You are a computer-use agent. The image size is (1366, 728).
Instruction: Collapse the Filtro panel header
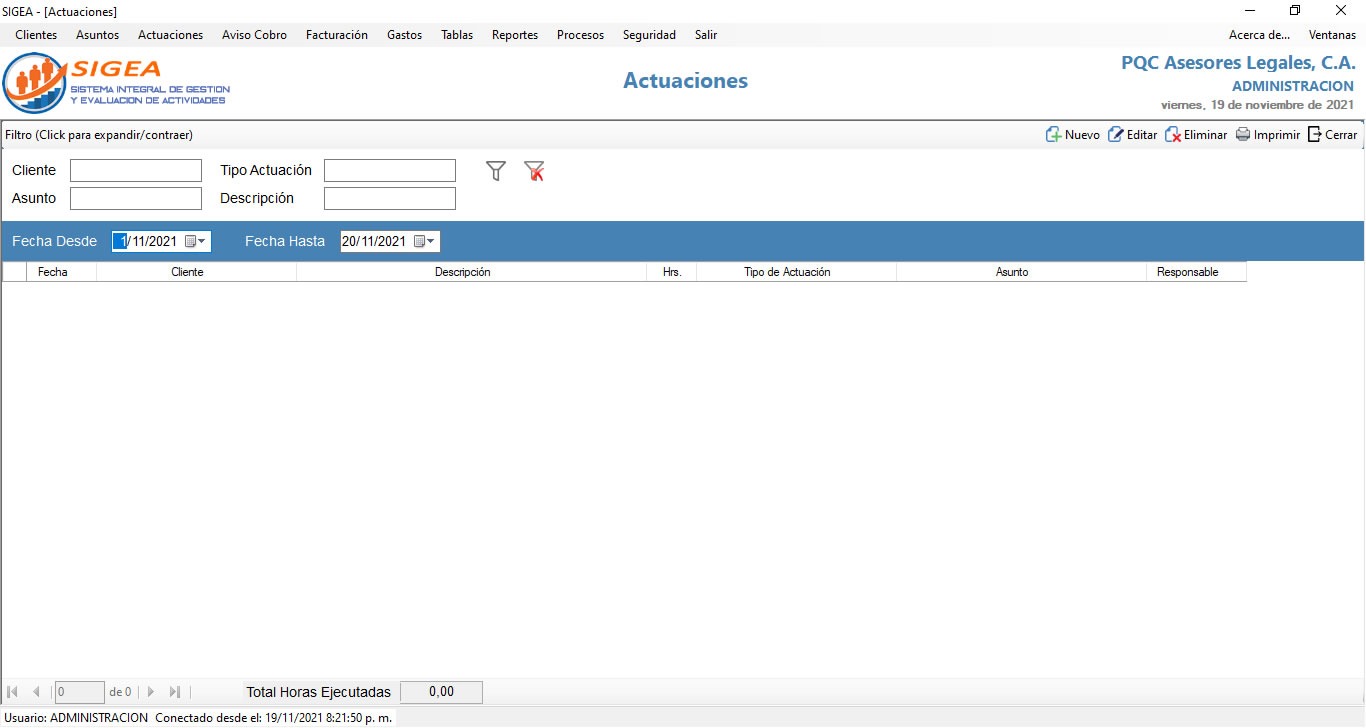point(99,135)
